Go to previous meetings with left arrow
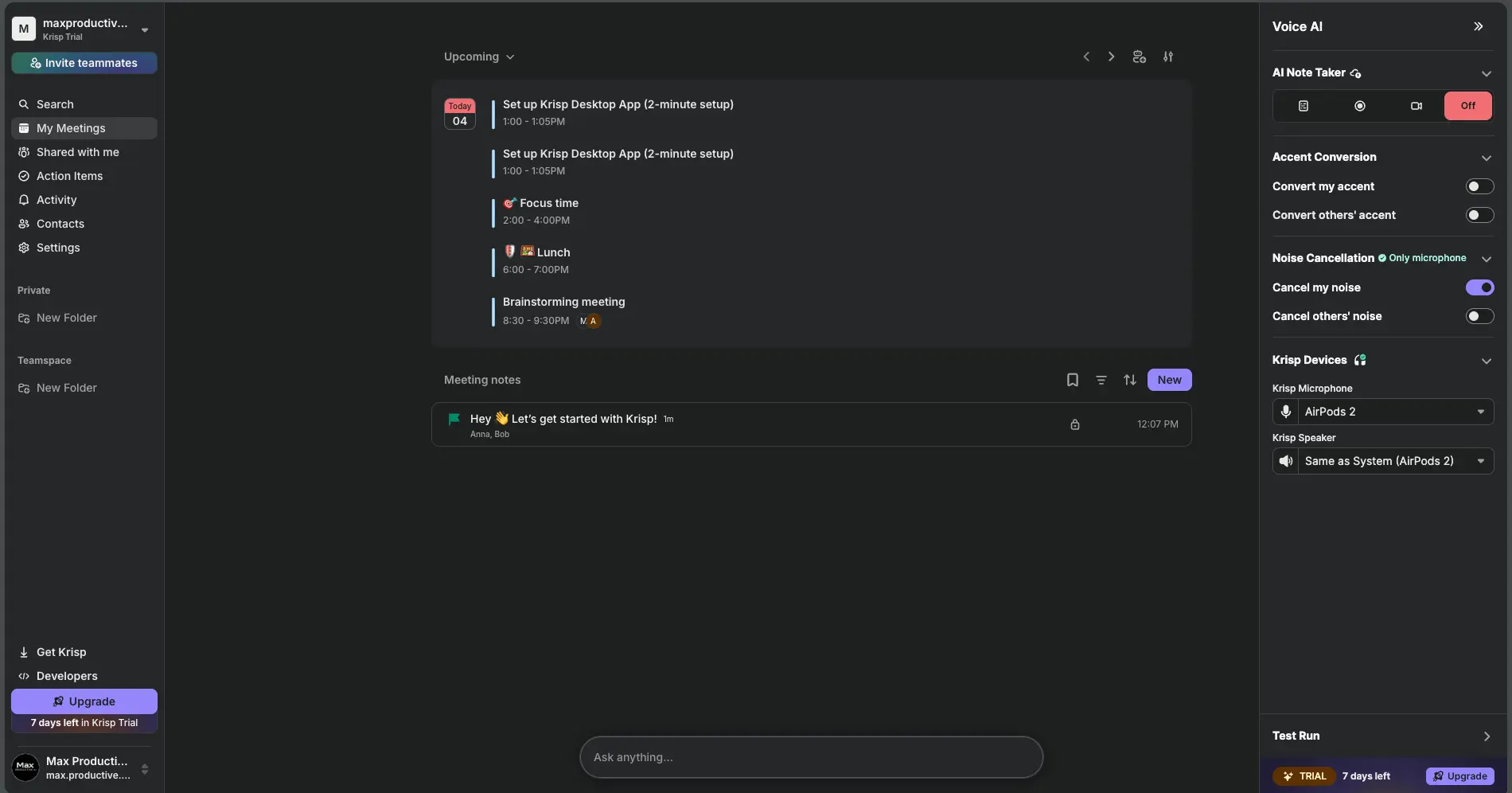 click(1086, 57)
